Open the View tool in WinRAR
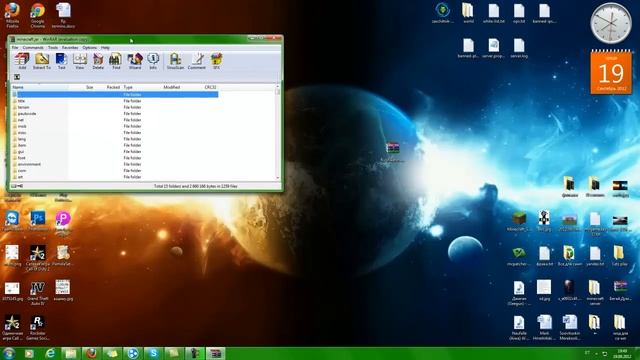 click(x=80, y=61)
